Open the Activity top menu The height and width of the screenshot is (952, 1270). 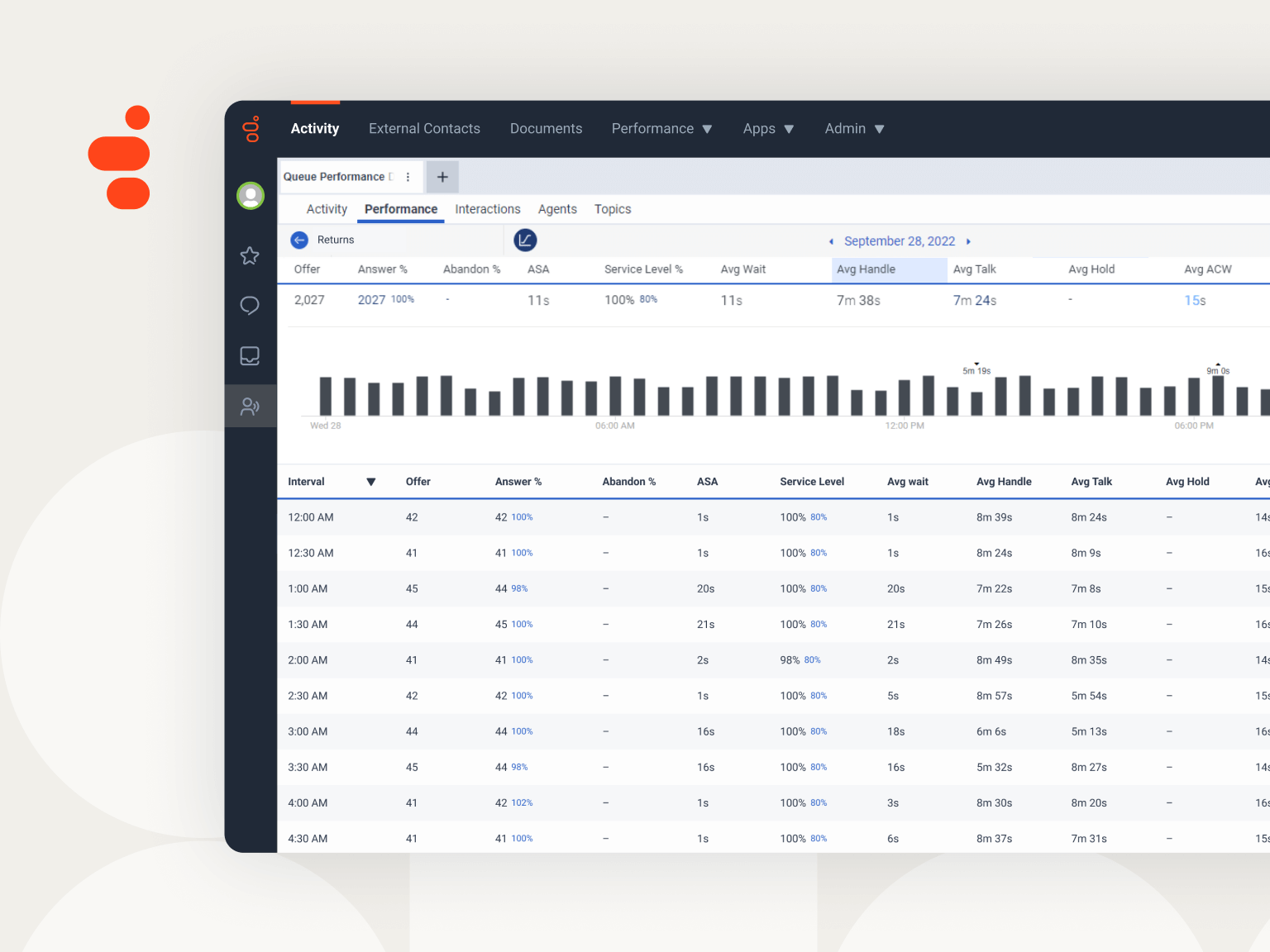coord(315,129)
